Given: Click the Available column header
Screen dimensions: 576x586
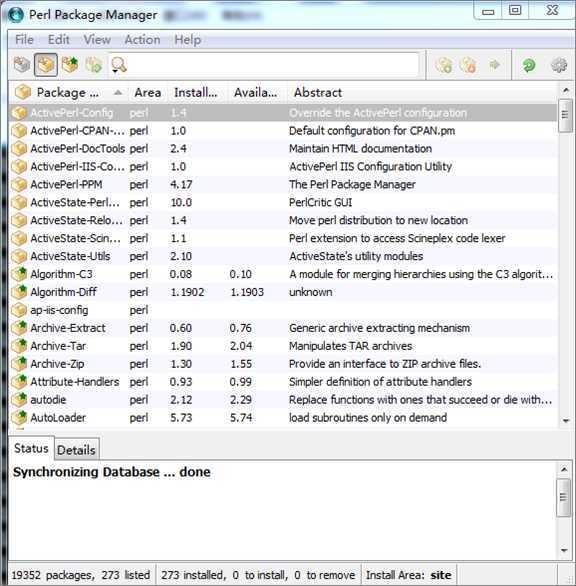Looking at the screenshot, I should click(x=256, y=92).
